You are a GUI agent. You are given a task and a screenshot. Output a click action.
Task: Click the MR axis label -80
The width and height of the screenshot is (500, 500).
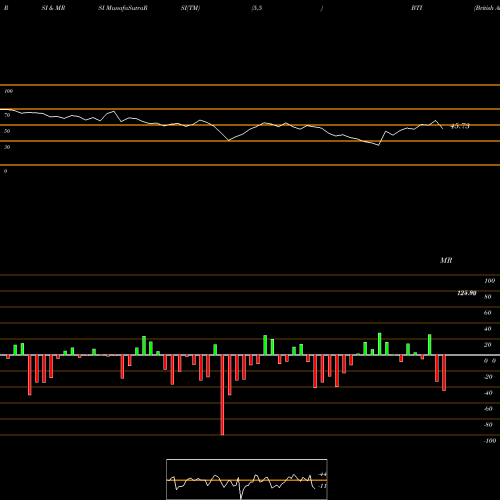point(488,425)
